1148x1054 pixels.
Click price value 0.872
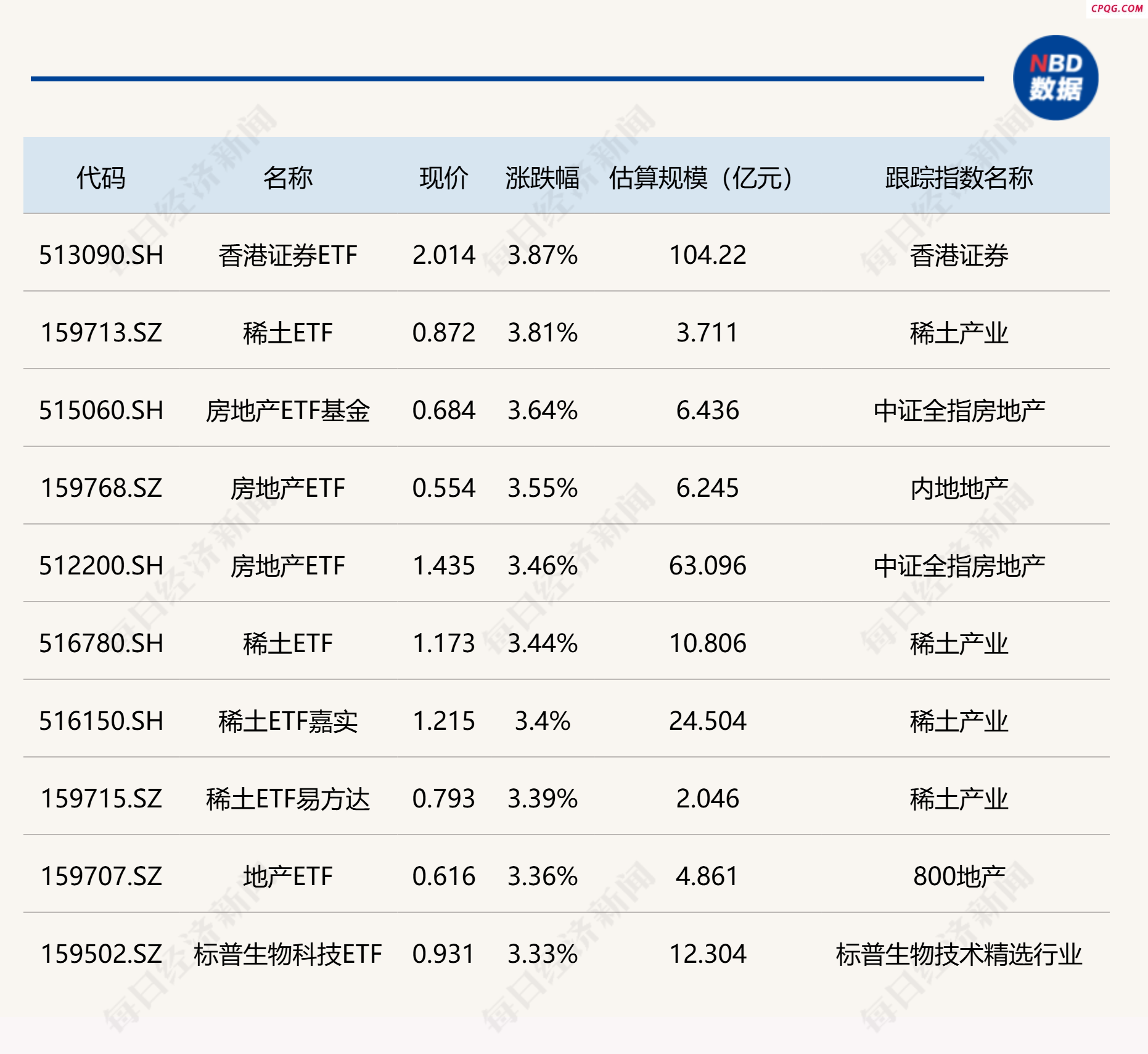tap(444, 333)
